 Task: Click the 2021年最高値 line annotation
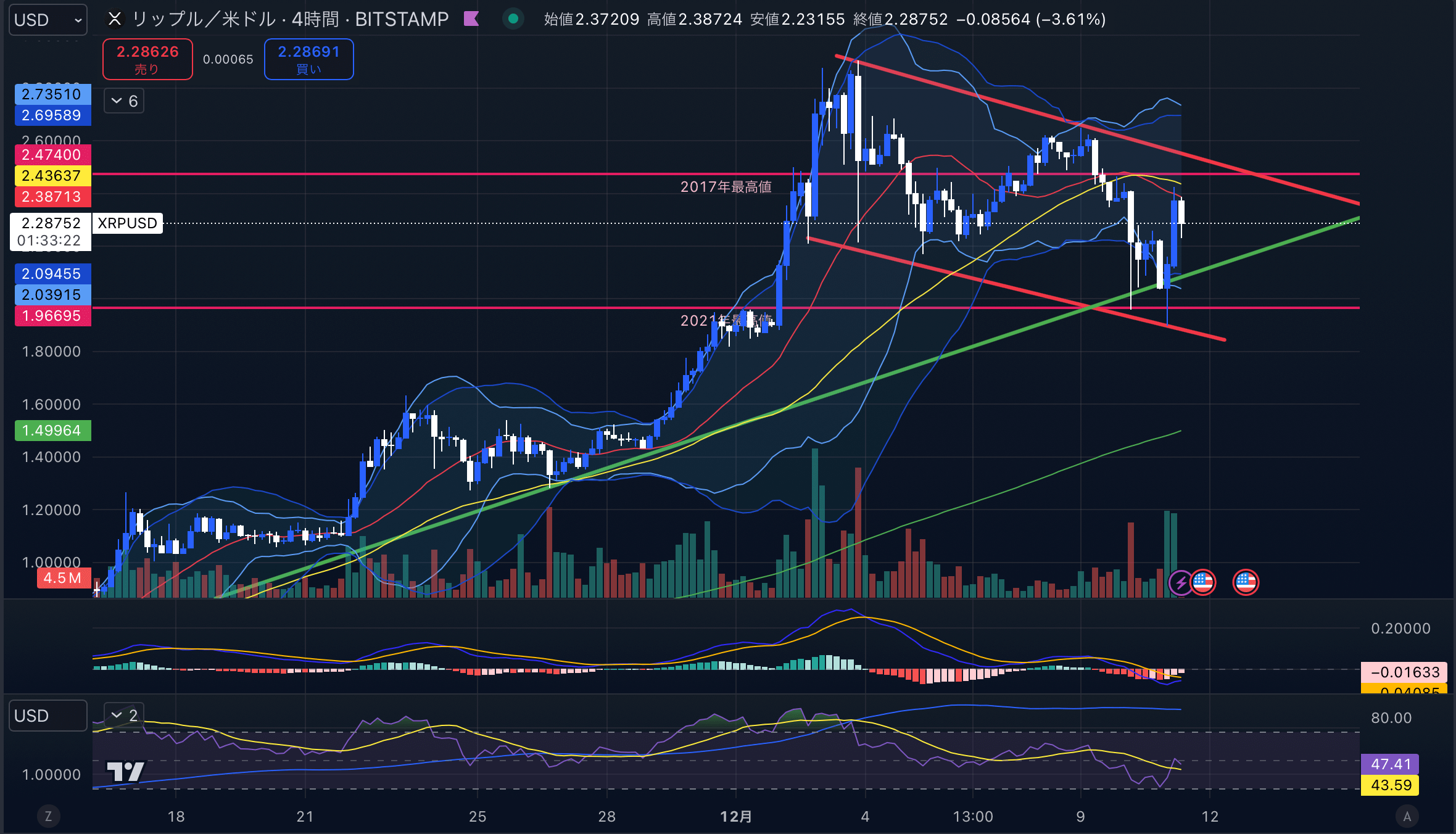tap(726, 320)
